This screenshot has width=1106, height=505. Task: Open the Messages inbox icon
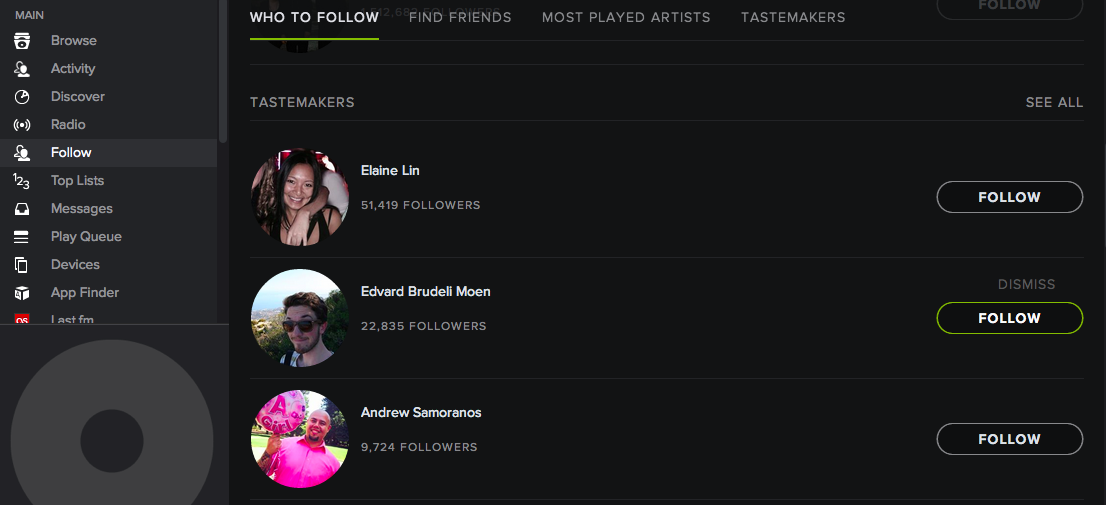tap(21, 209)
